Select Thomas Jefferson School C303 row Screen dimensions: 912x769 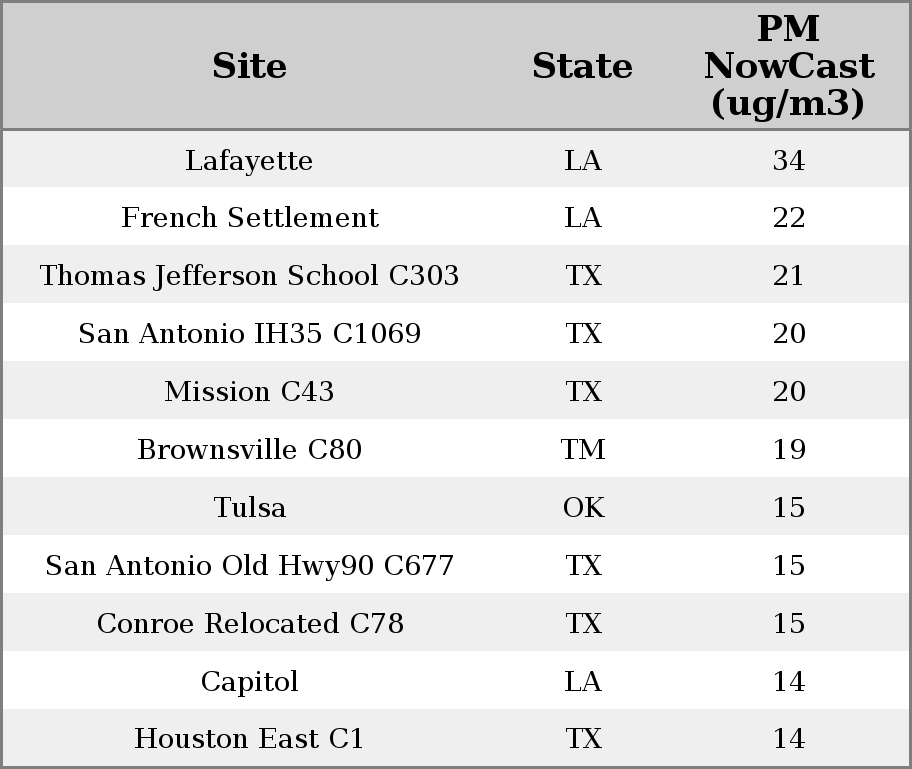point(249,276)
